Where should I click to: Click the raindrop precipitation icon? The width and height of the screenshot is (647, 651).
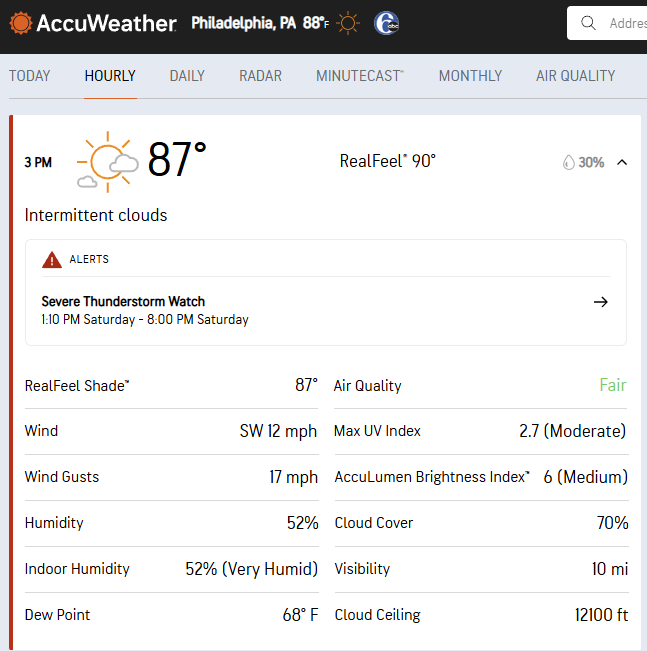569,162
